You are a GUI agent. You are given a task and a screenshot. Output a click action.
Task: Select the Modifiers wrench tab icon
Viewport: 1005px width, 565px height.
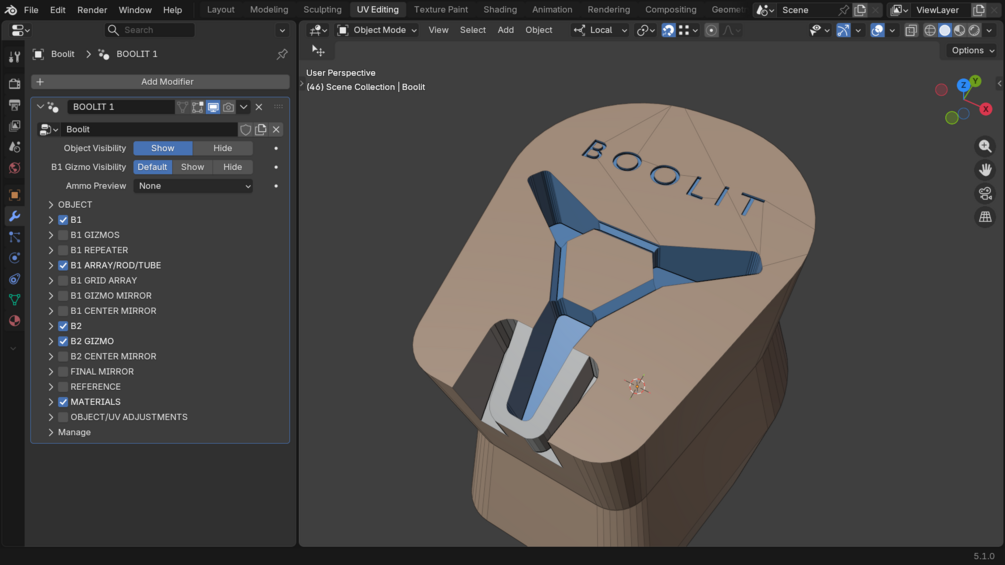[x=14, y=216]
